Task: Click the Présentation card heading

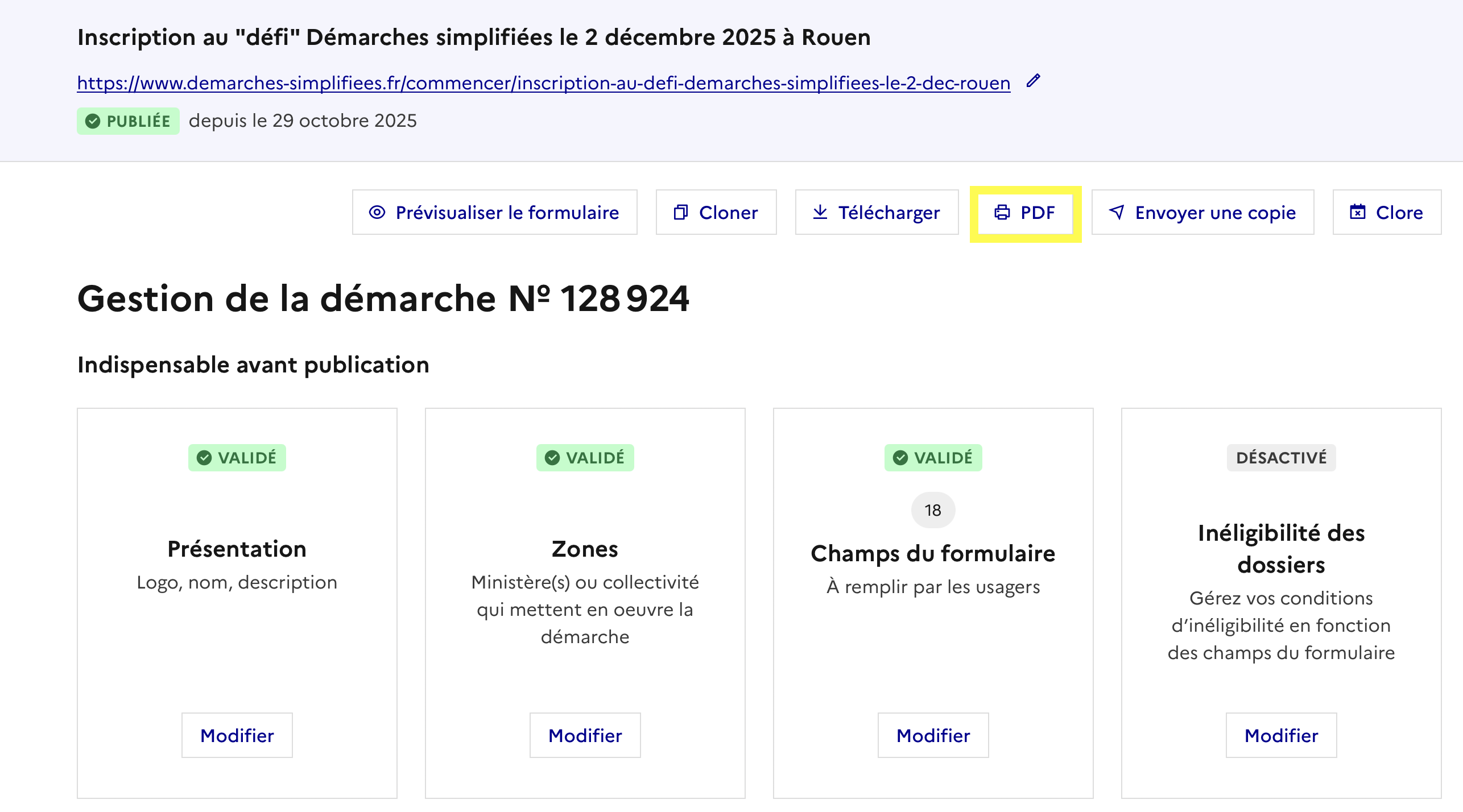Action: (x=237, y=549)
